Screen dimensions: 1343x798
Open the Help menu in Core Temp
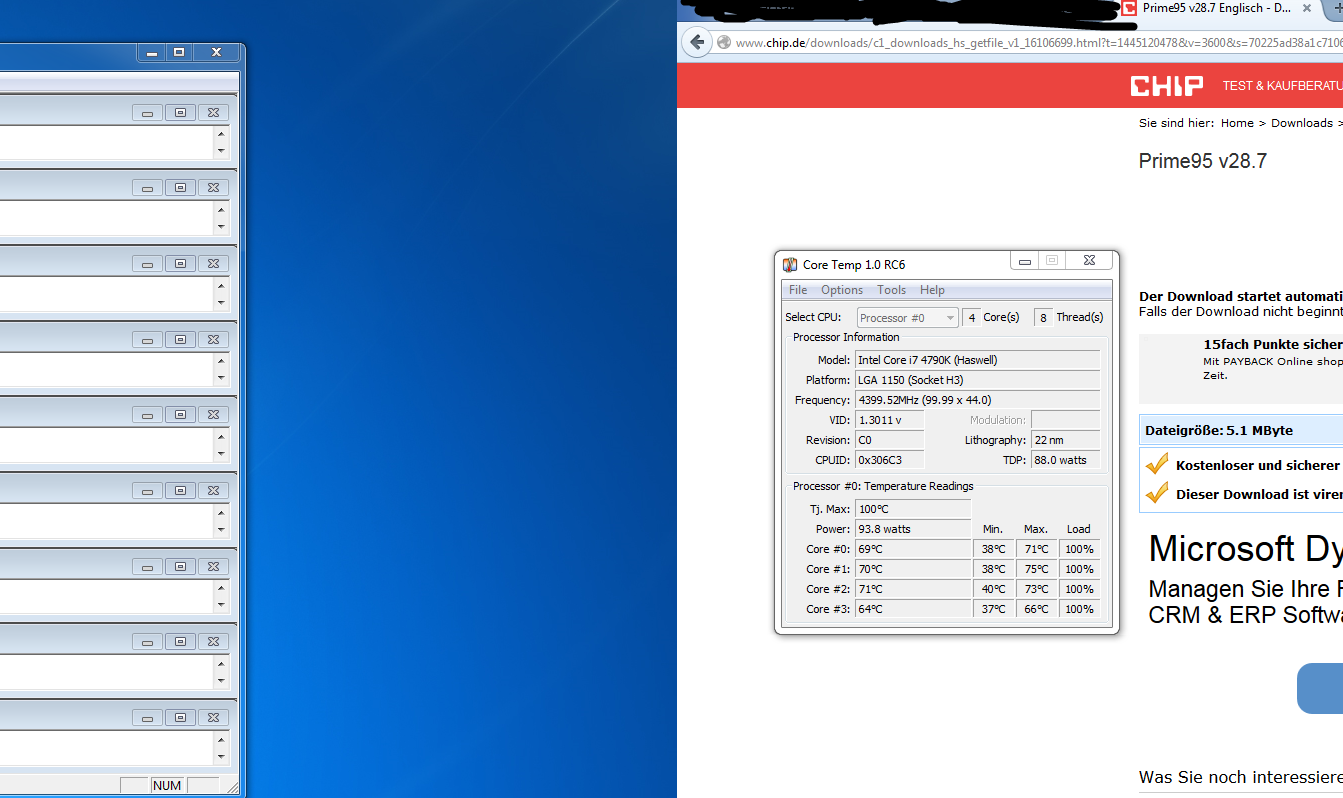click(932, 290)
